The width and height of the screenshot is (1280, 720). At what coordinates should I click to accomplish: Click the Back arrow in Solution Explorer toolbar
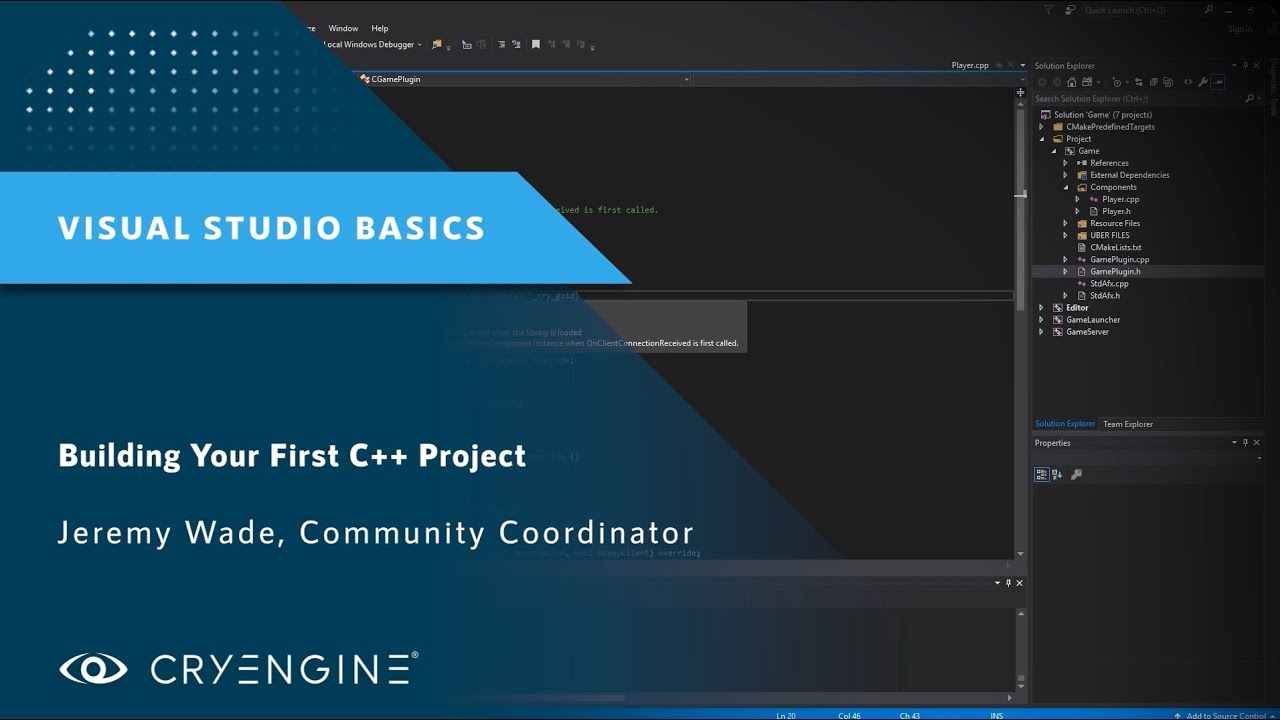1042,82
